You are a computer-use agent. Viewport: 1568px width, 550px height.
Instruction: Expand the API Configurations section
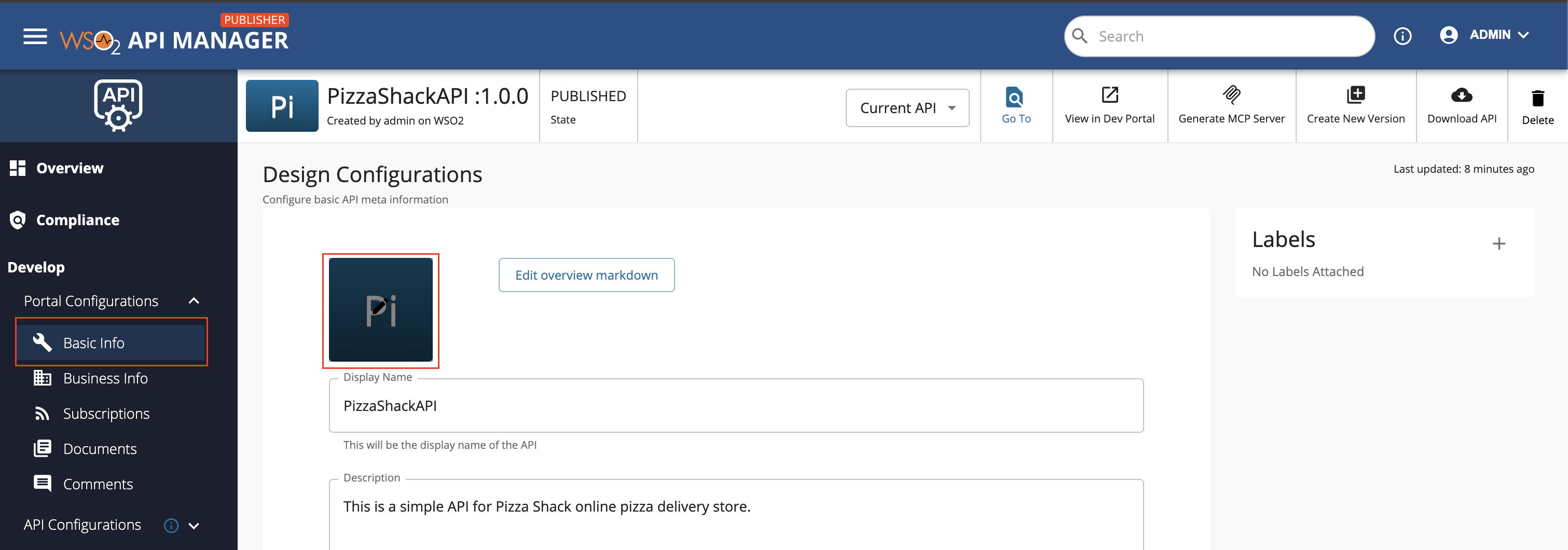194,526
